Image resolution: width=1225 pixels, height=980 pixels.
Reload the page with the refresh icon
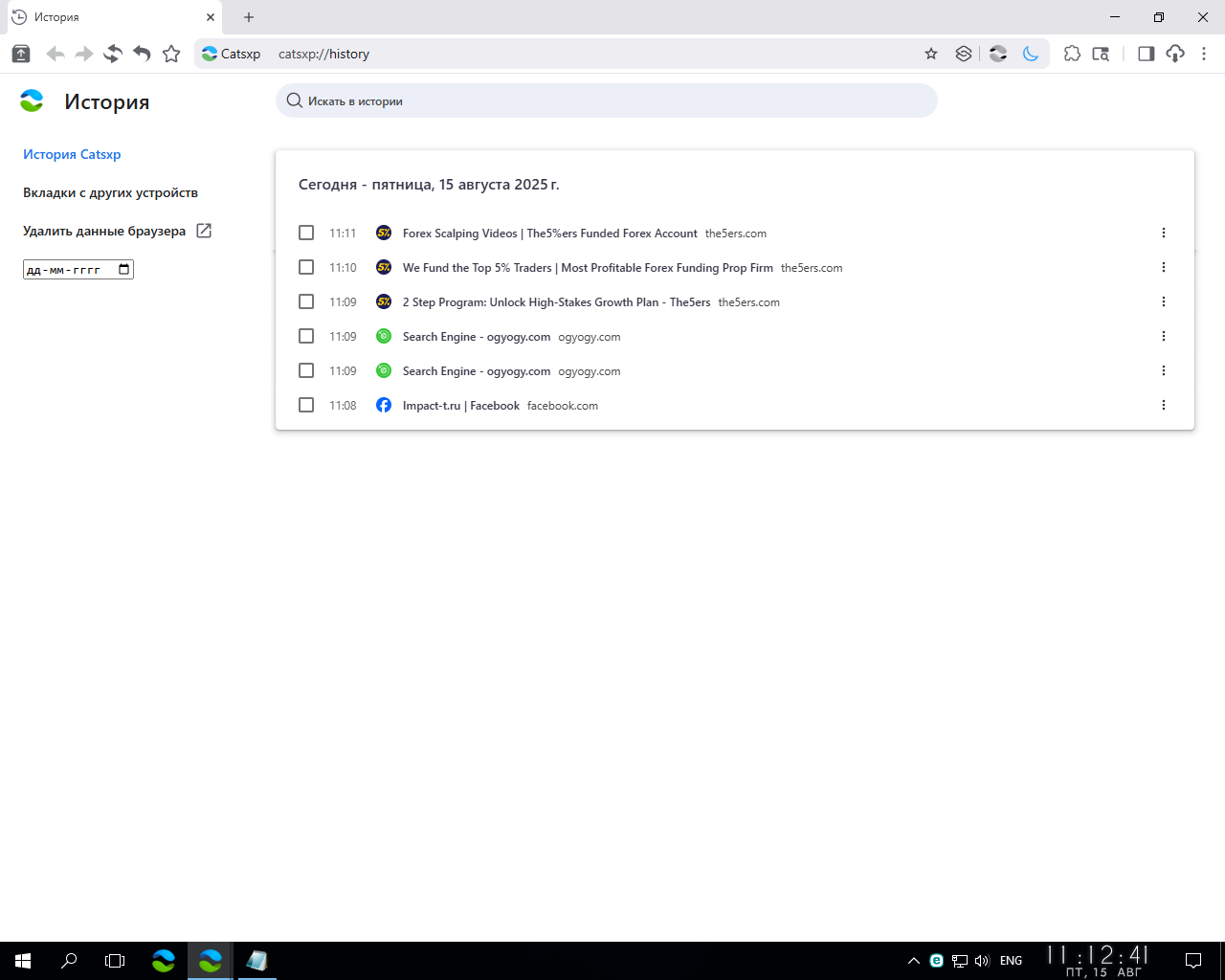(113, 54)
